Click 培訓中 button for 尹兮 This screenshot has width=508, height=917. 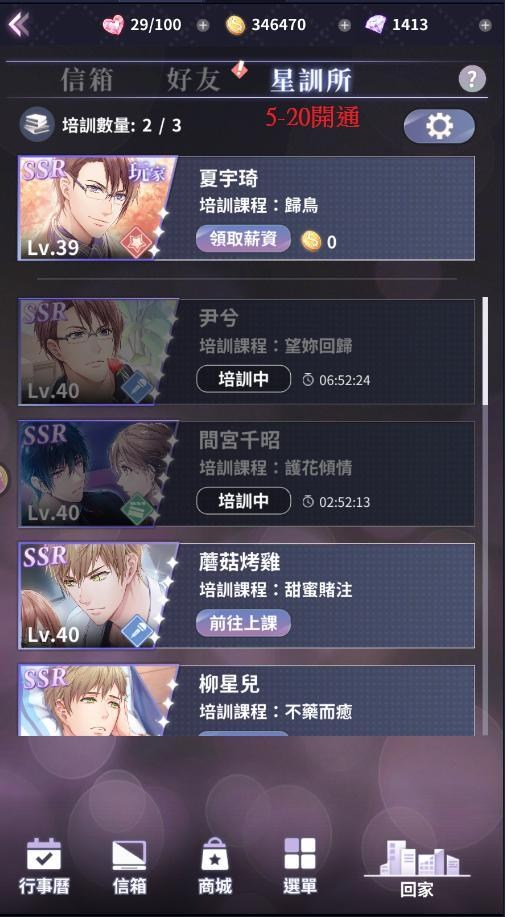(x=243, y=379)
